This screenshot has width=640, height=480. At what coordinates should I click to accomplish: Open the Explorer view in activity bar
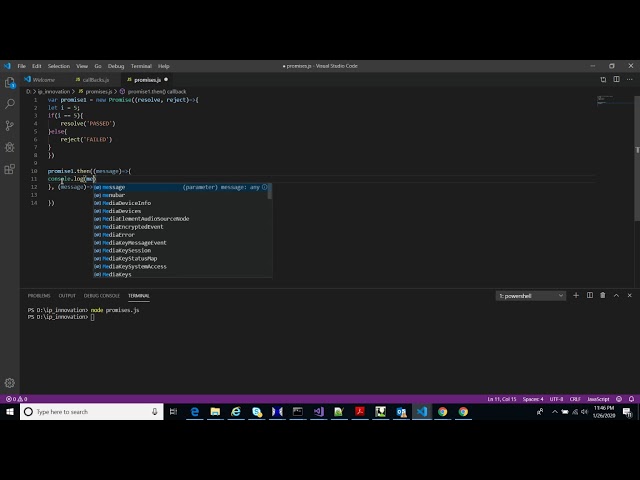click(10, 83)
